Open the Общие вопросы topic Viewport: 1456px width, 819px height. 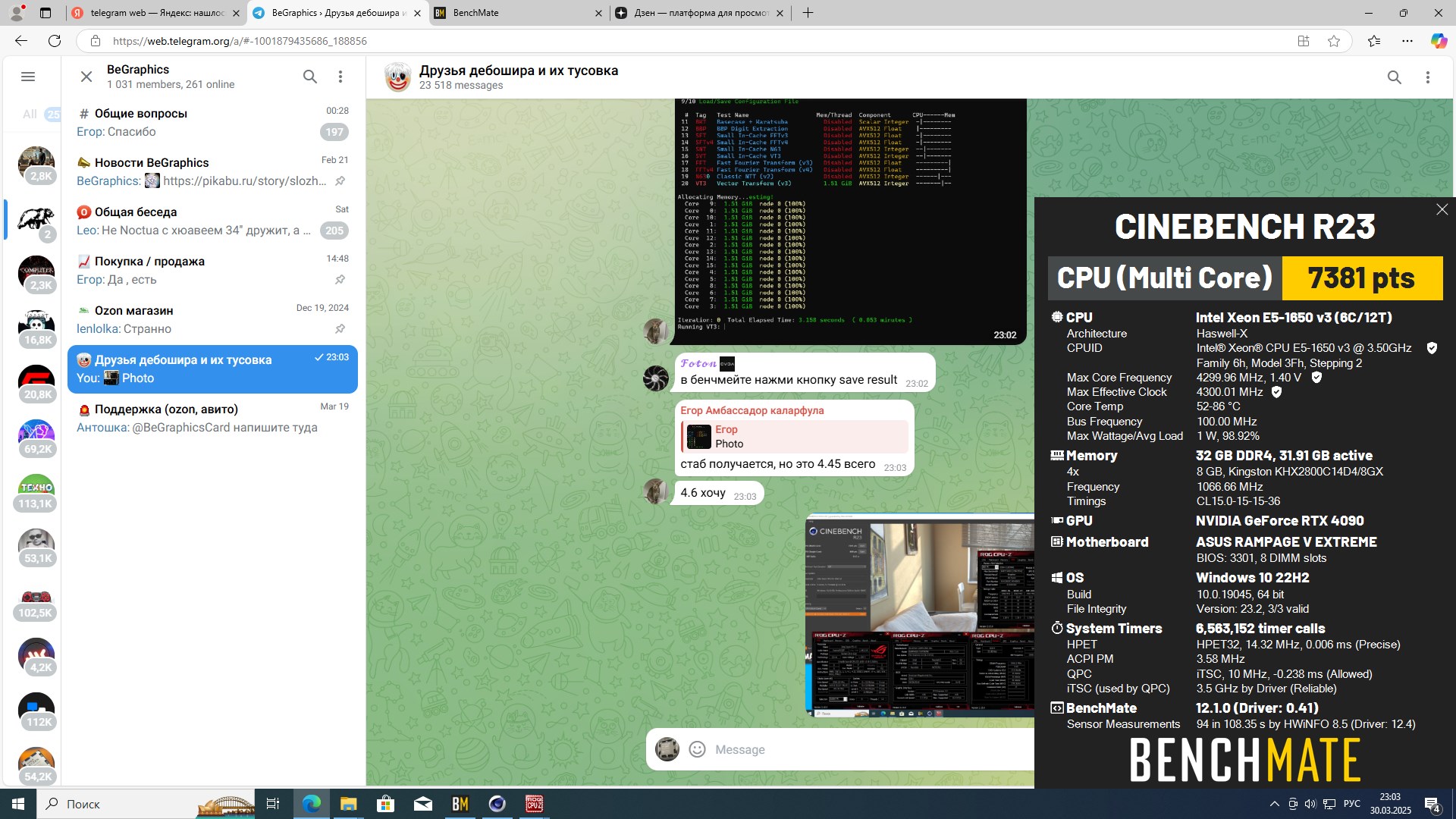click(x=212, y=122)
